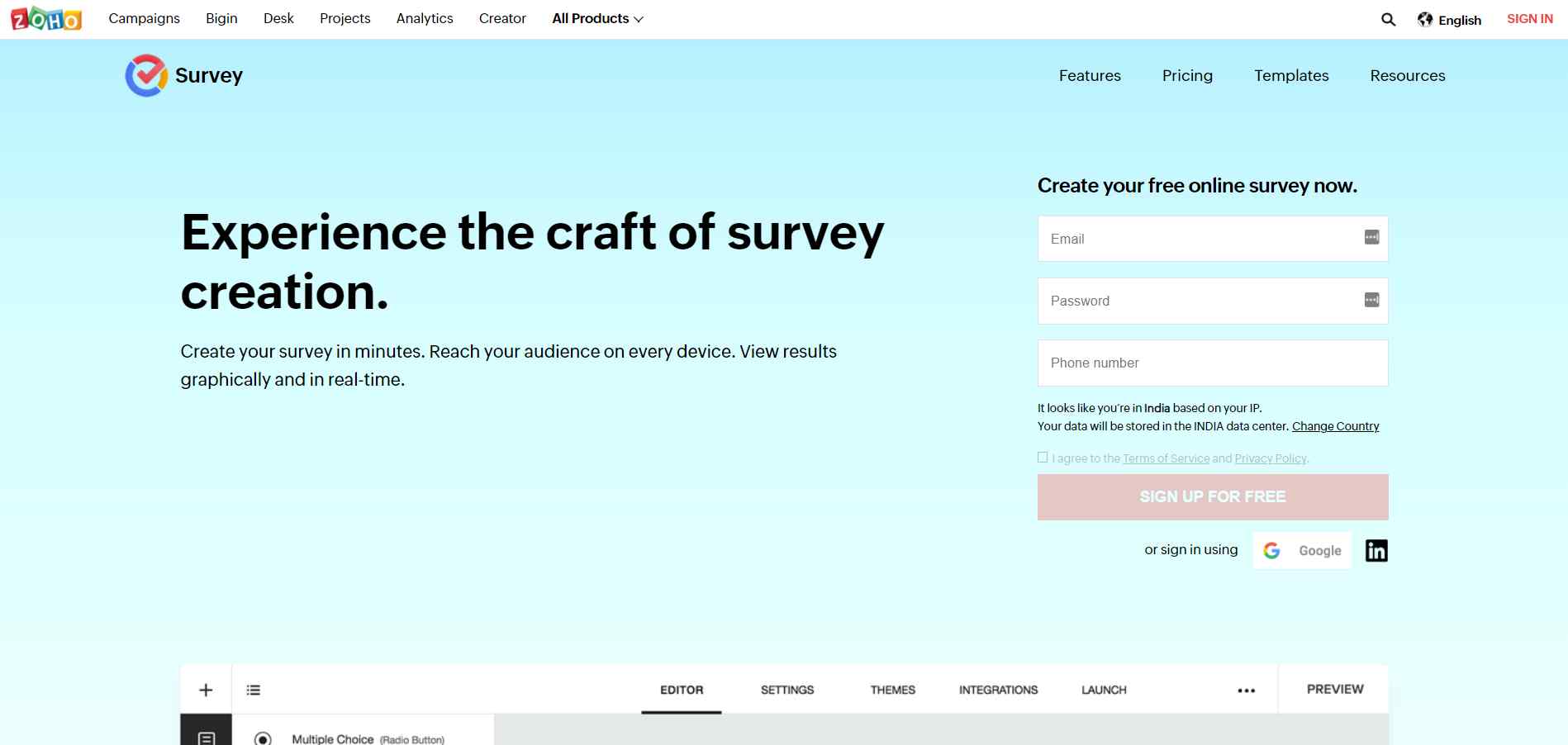Check the Terms of Service agreement box

(x=1043, y=458)
